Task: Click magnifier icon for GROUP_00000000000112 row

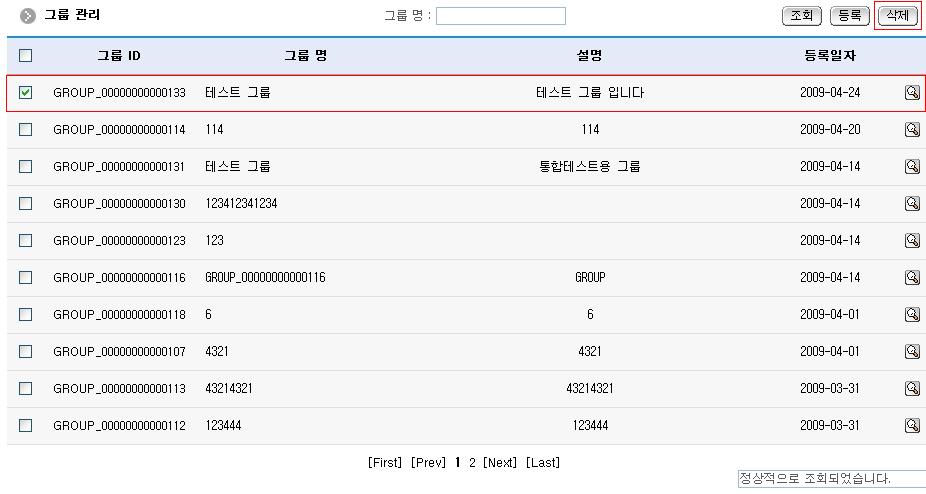Action: (x=912, y=426)
